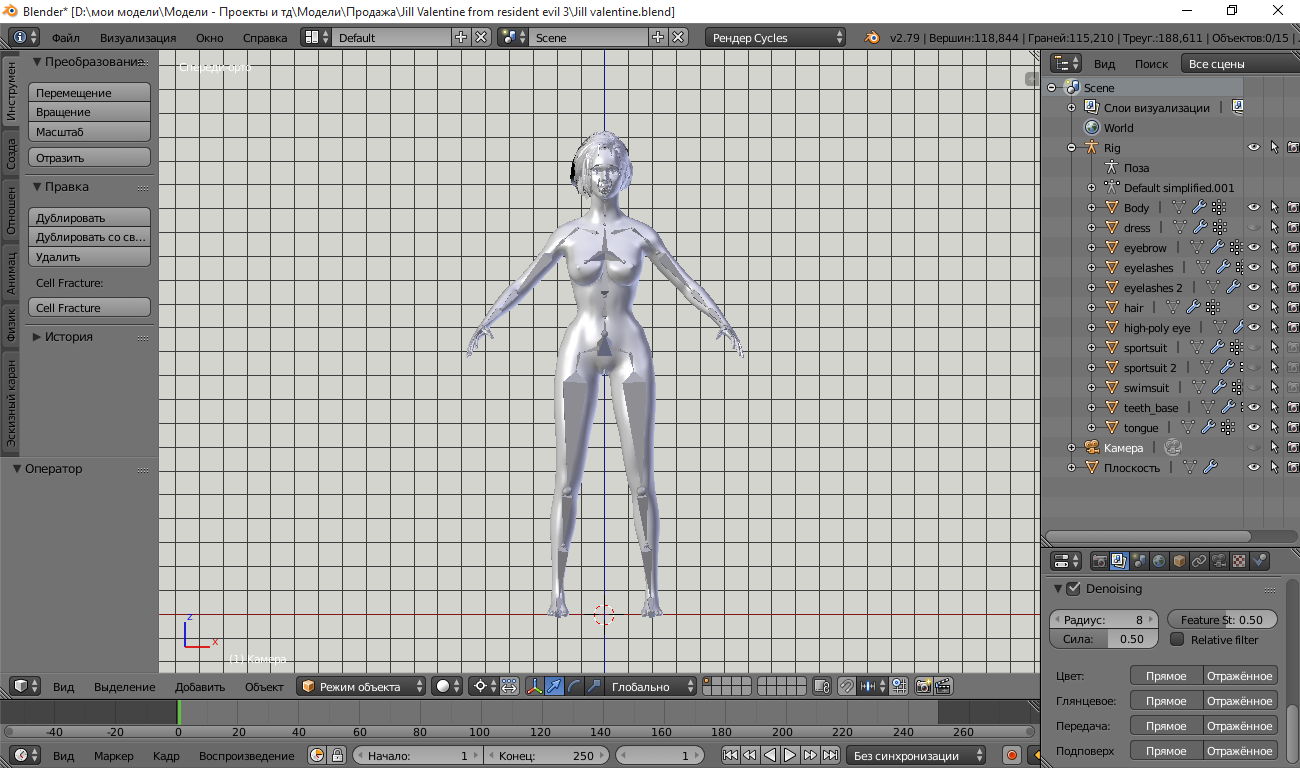Toggle the Relative filter checkbox
Screen dimensions: 1300x770
(x=1177, y=639)
